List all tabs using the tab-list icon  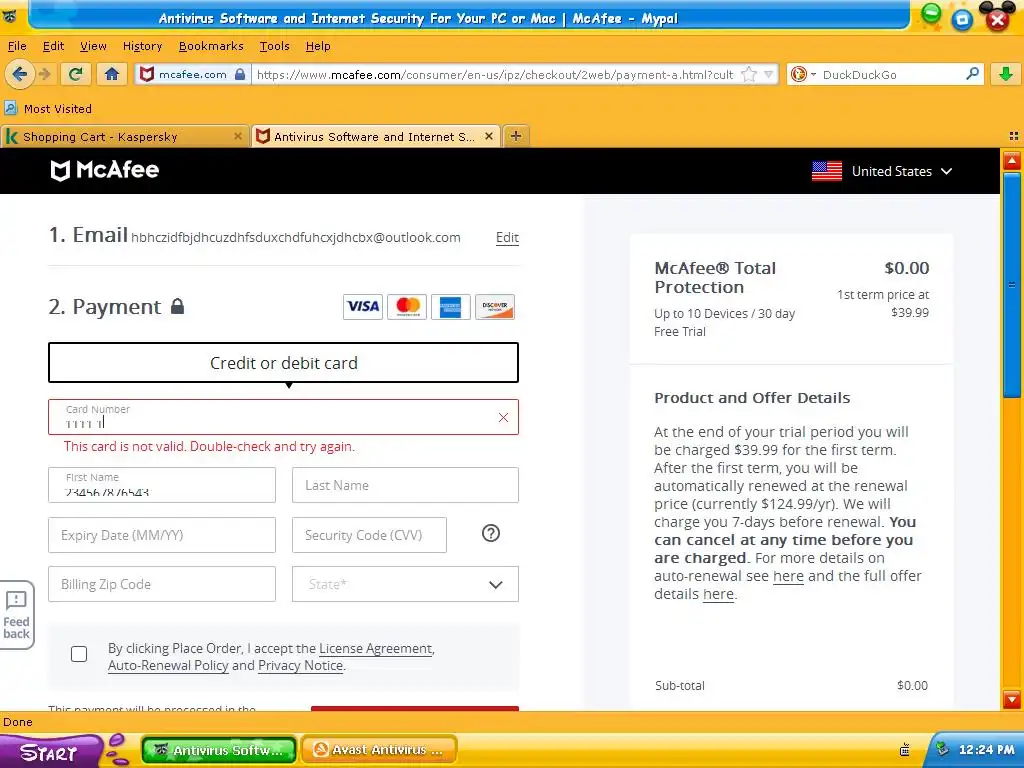[1014, 136]
